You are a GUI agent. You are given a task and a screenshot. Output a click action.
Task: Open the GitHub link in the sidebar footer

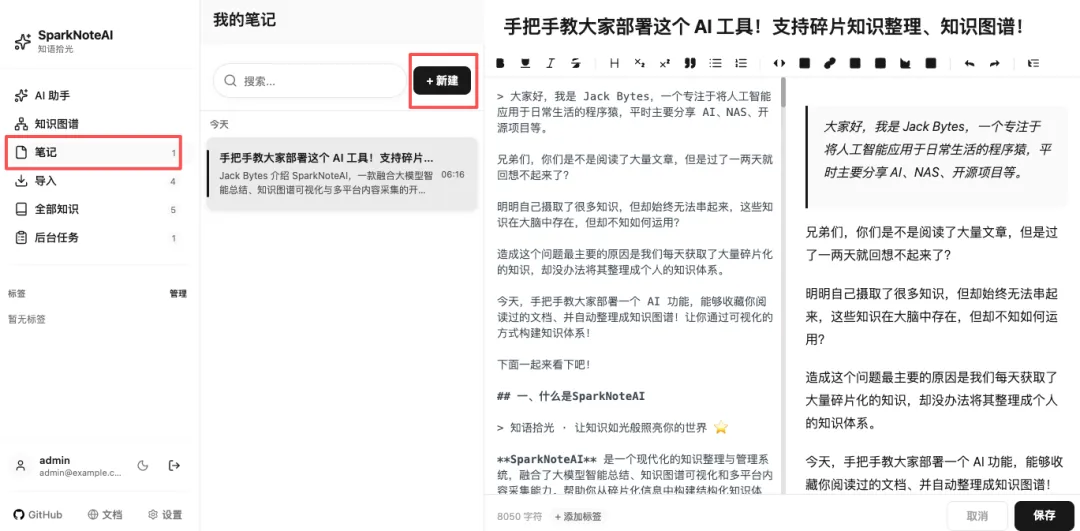[38, 514]
